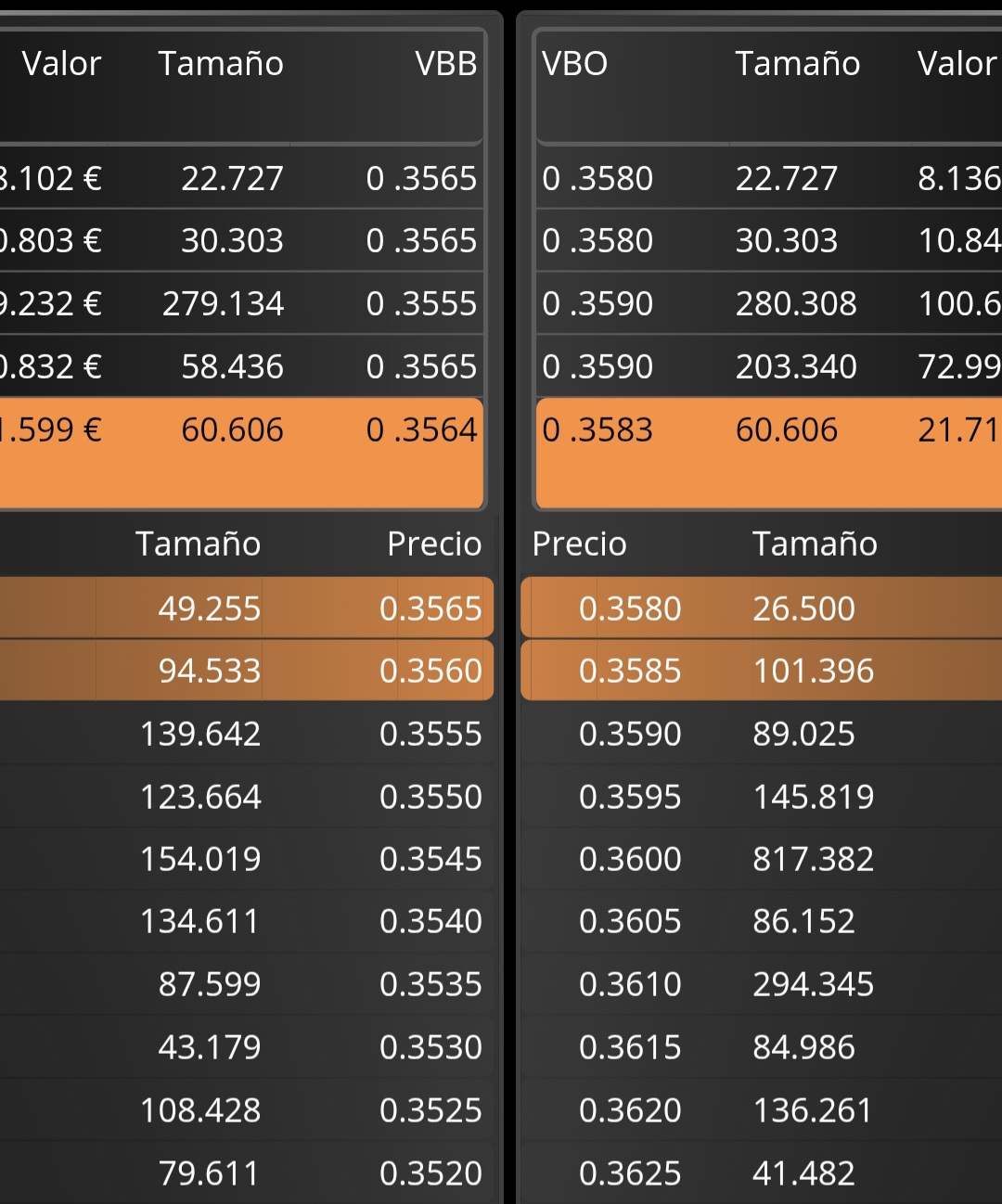Select the VBB row with size 58.436
The height and width of the screenshot is (1204, 1002).
pos(241,366)
